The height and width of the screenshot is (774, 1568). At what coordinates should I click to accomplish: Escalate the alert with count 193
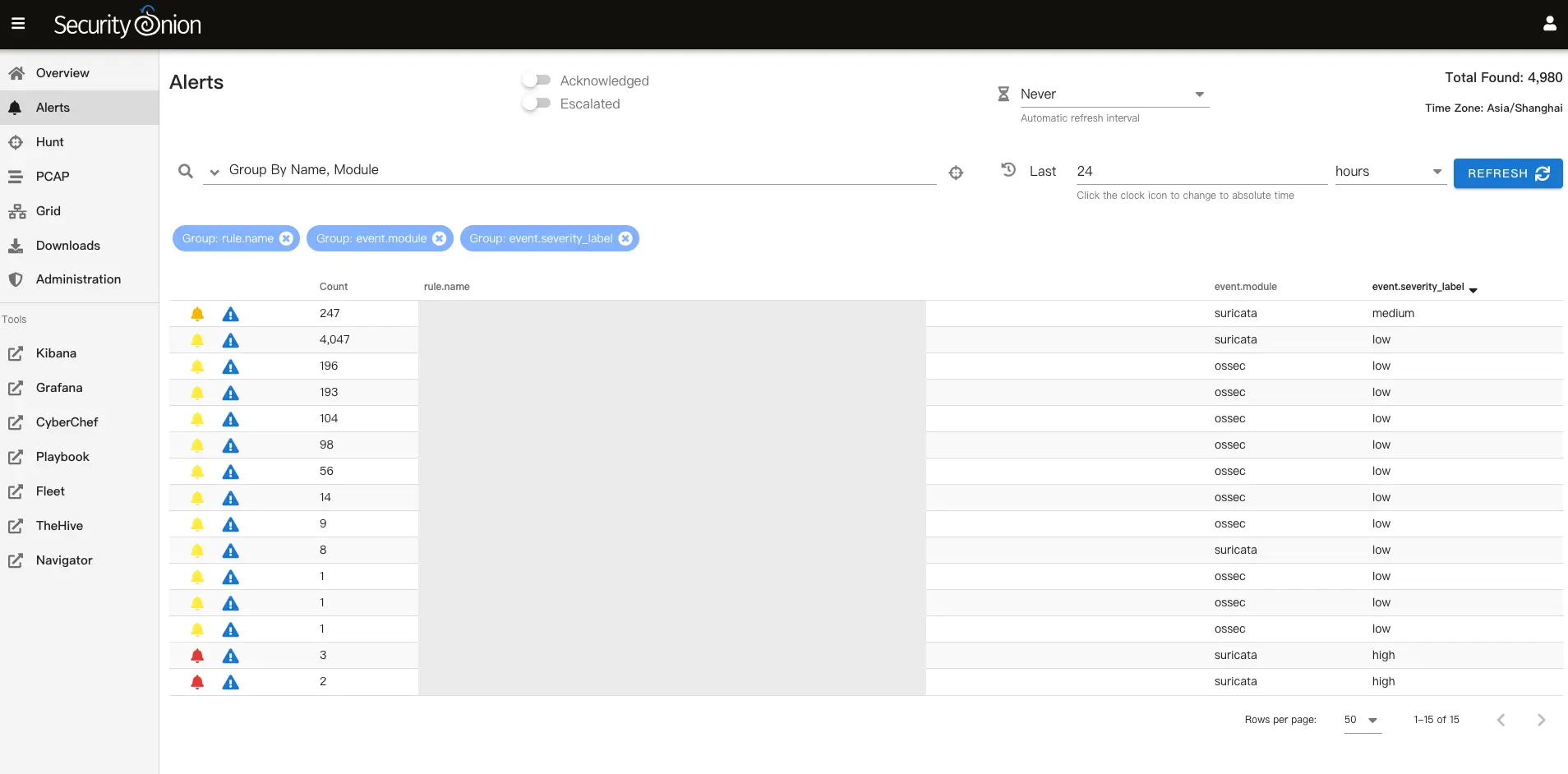click(x=231, y=393)
